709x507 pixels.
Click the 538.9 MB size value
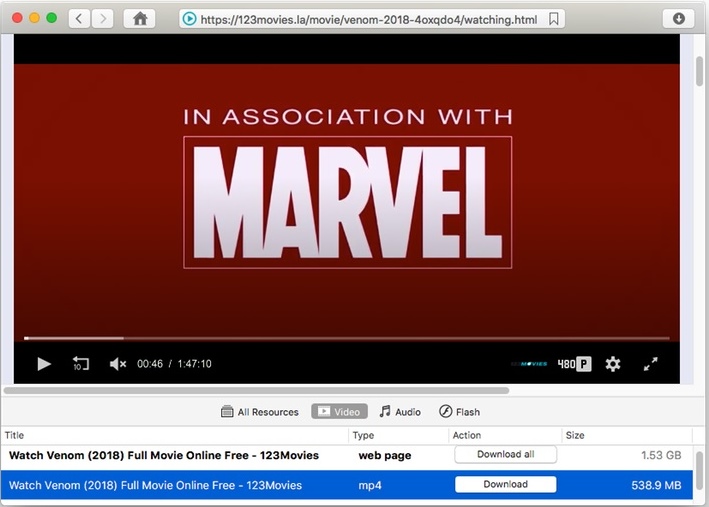656,485
